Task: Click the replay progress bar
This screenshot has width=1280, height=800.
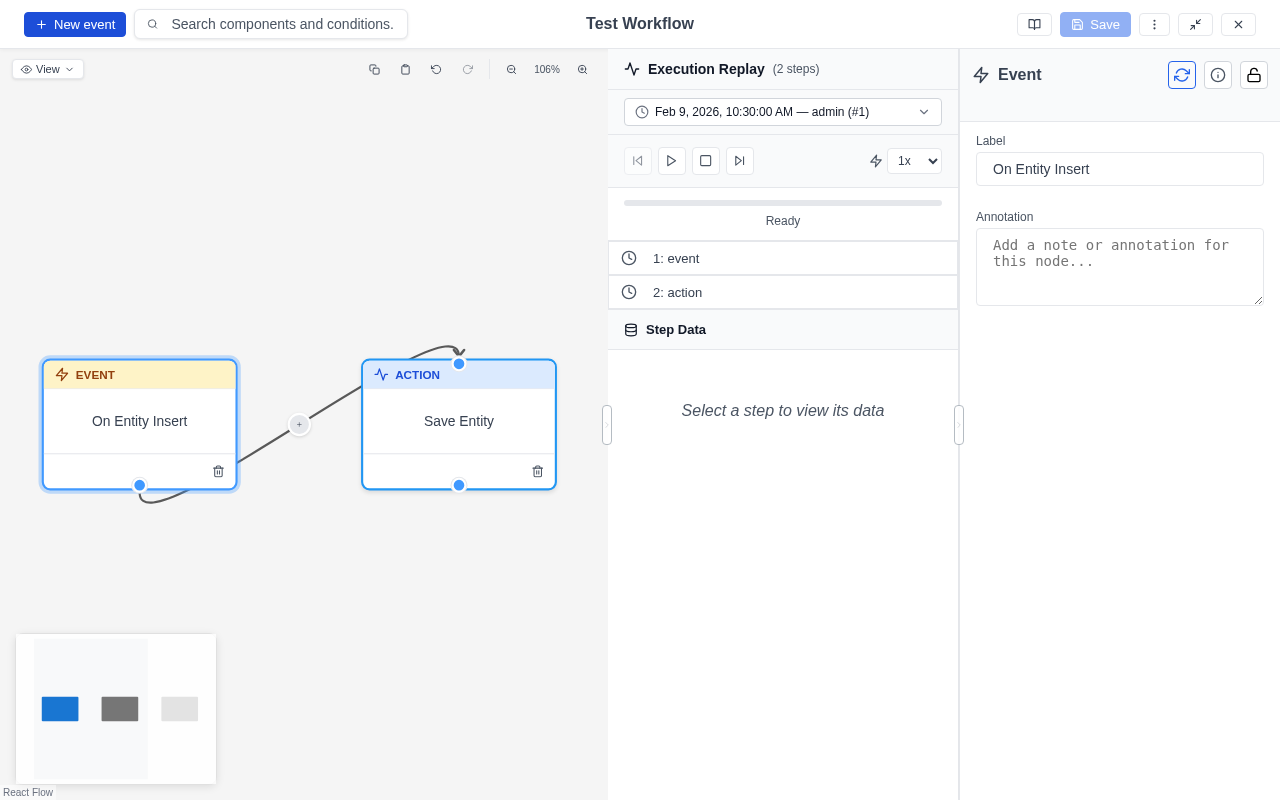Action: [783, 202]
